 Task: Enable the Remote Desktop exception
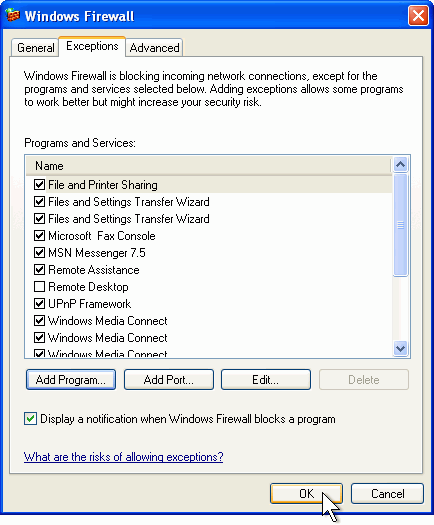[x=39, y=287]
